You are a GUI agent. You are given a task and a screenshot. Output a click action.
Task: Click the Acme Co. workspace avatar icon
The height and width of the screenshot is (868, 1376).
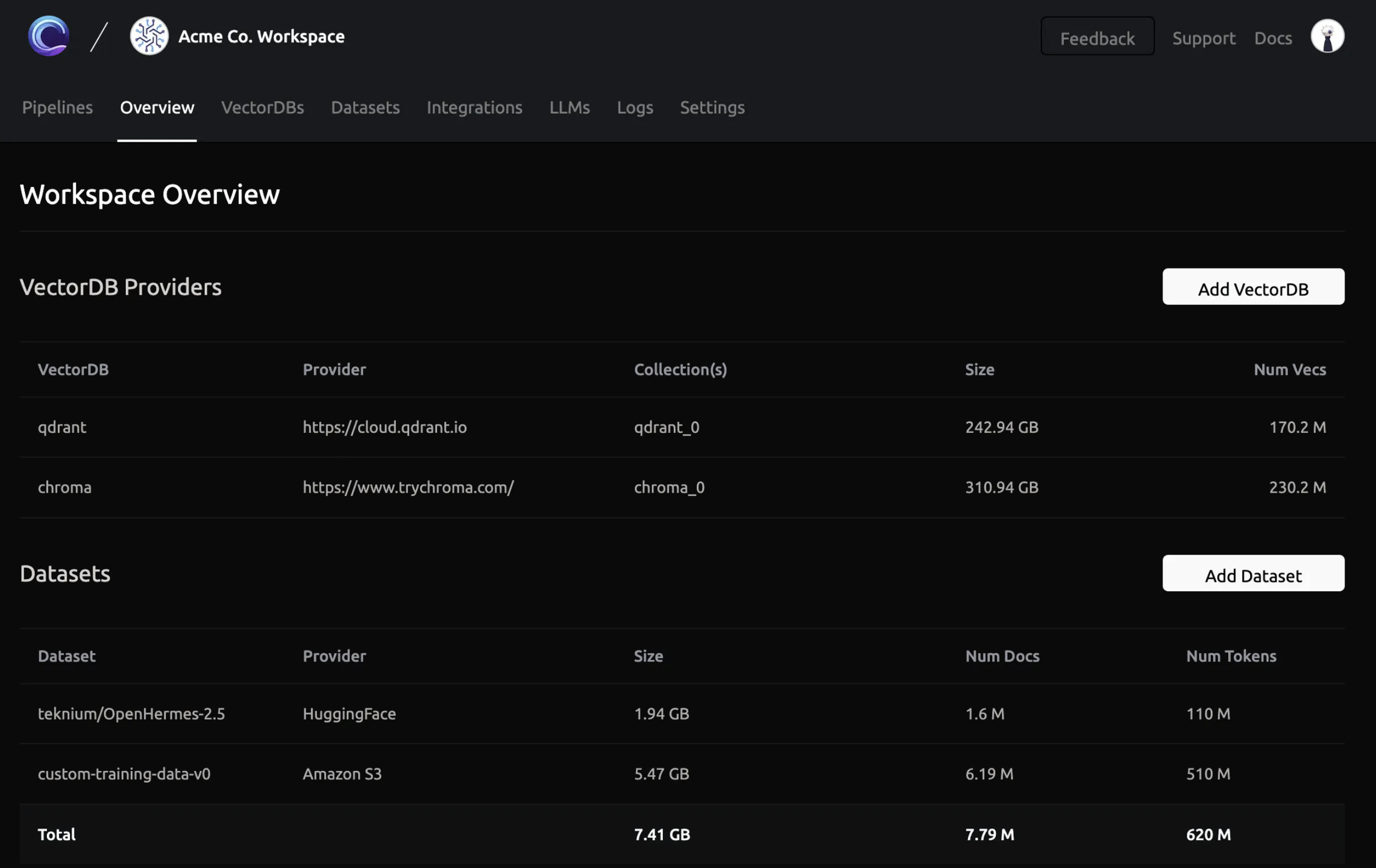tap(149, 36)
